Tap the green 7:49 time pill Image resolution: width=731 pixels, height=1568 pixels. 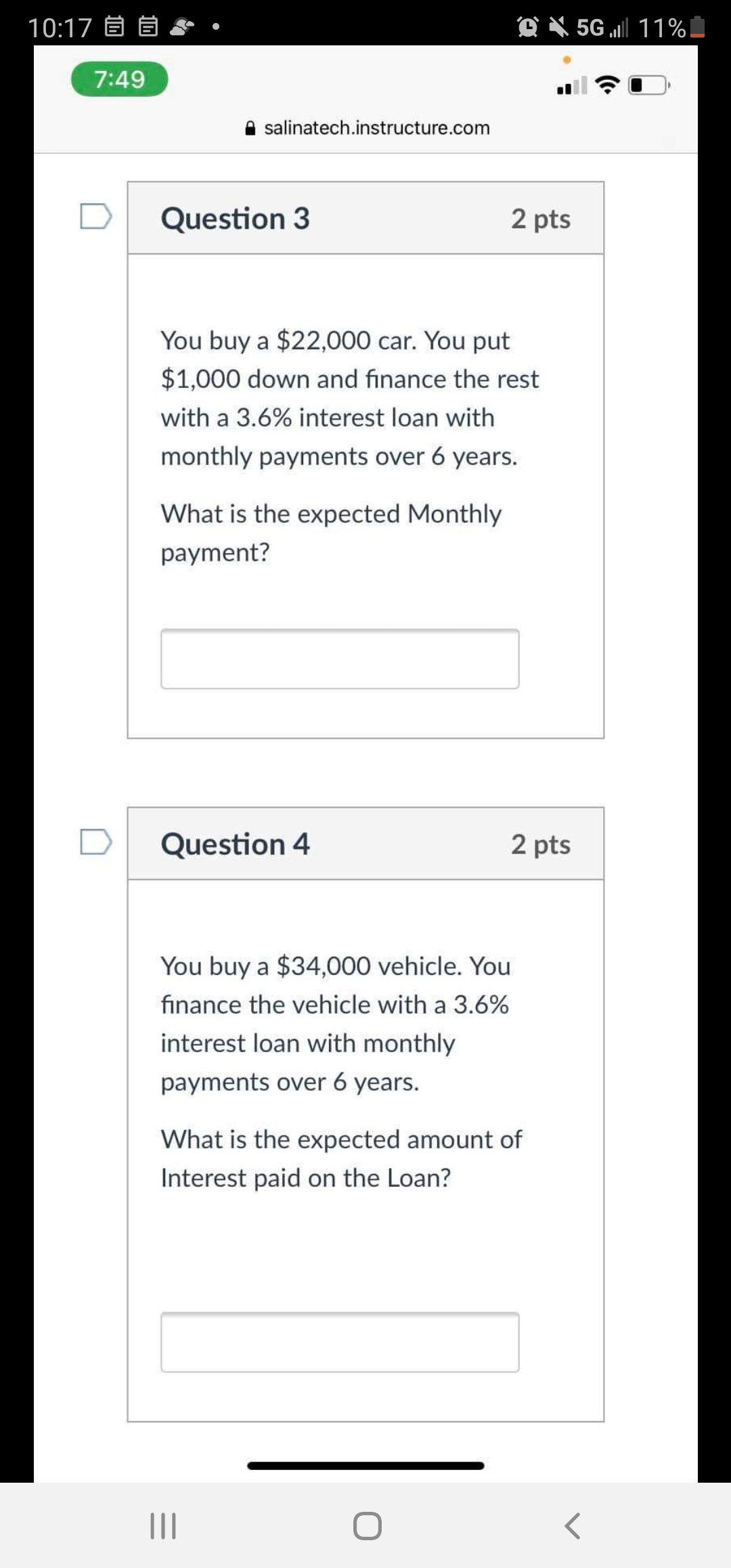tap(120, 79)
